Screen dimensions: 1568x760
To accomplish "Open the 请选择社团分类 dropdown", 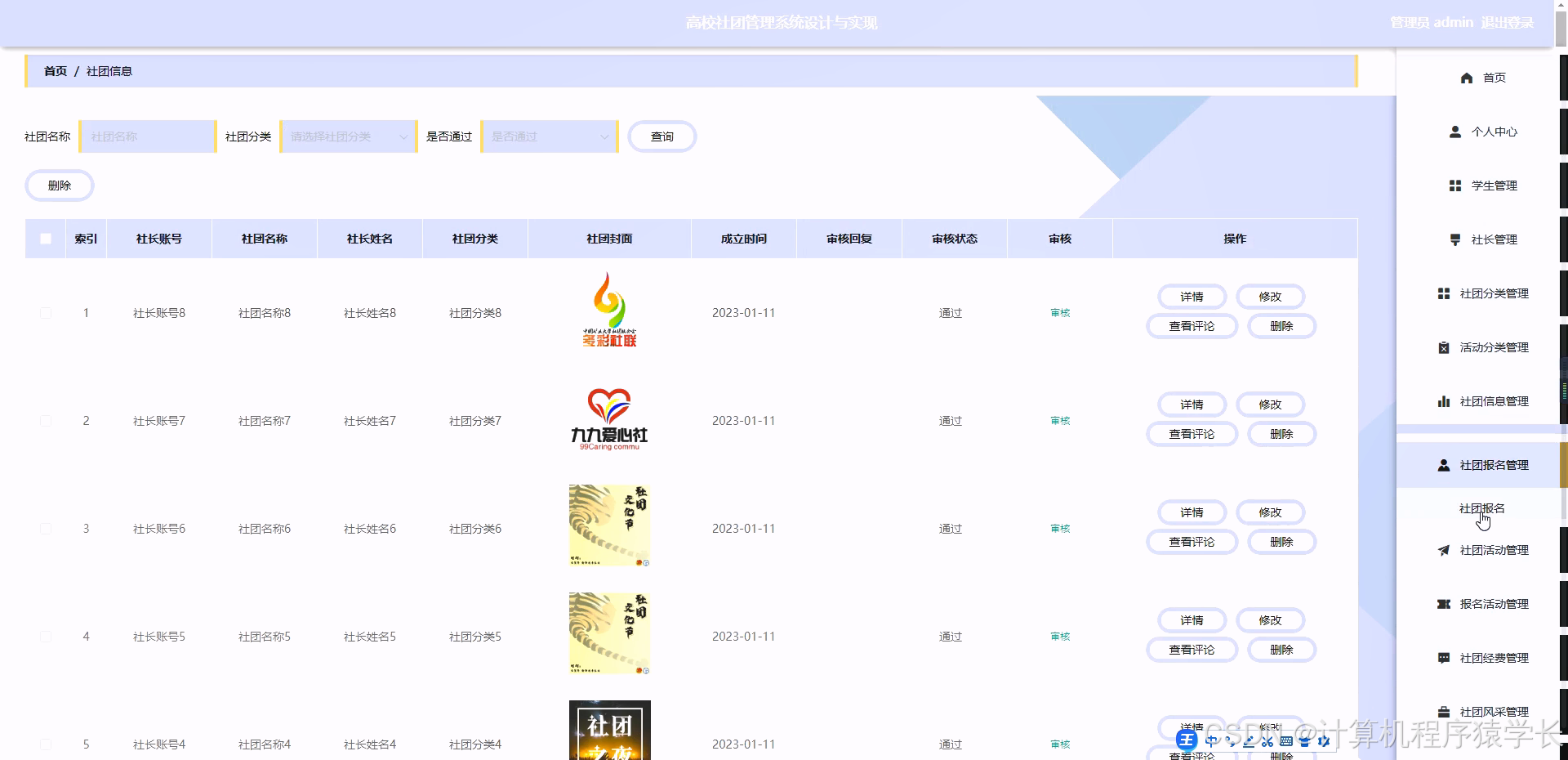I will coord(349,136).
